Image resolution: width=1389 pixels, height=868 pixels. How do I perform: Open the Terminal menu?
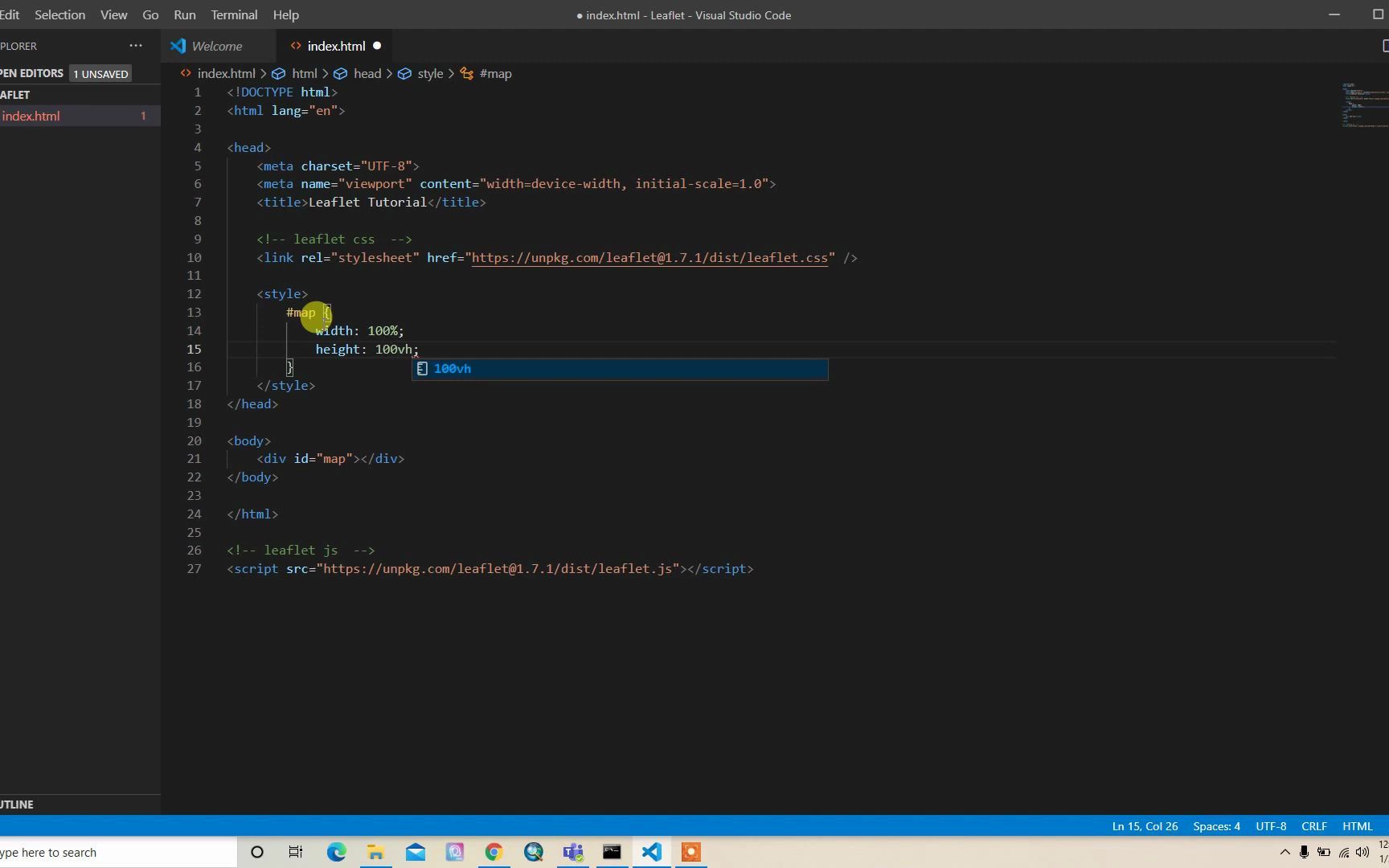pos(234,14)
